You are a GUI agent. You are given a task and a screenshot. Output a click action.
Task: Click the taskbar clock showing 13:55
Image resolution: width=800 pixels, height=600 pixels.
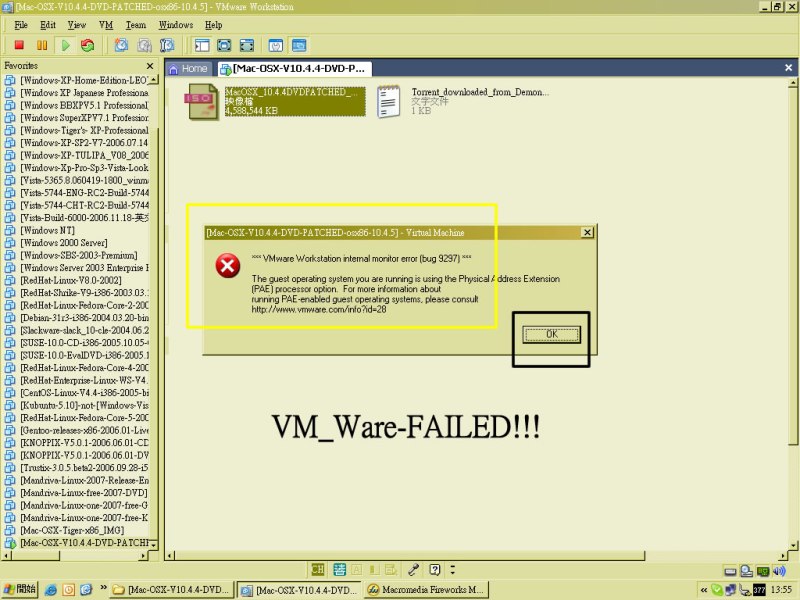coord(781,590)
